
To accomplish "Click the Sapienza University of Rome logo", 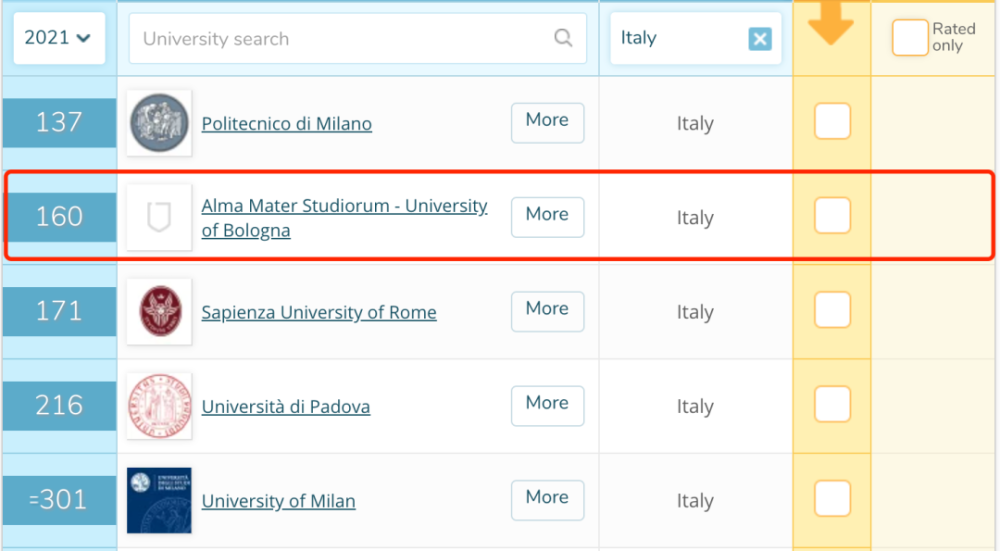I will 159,311.
